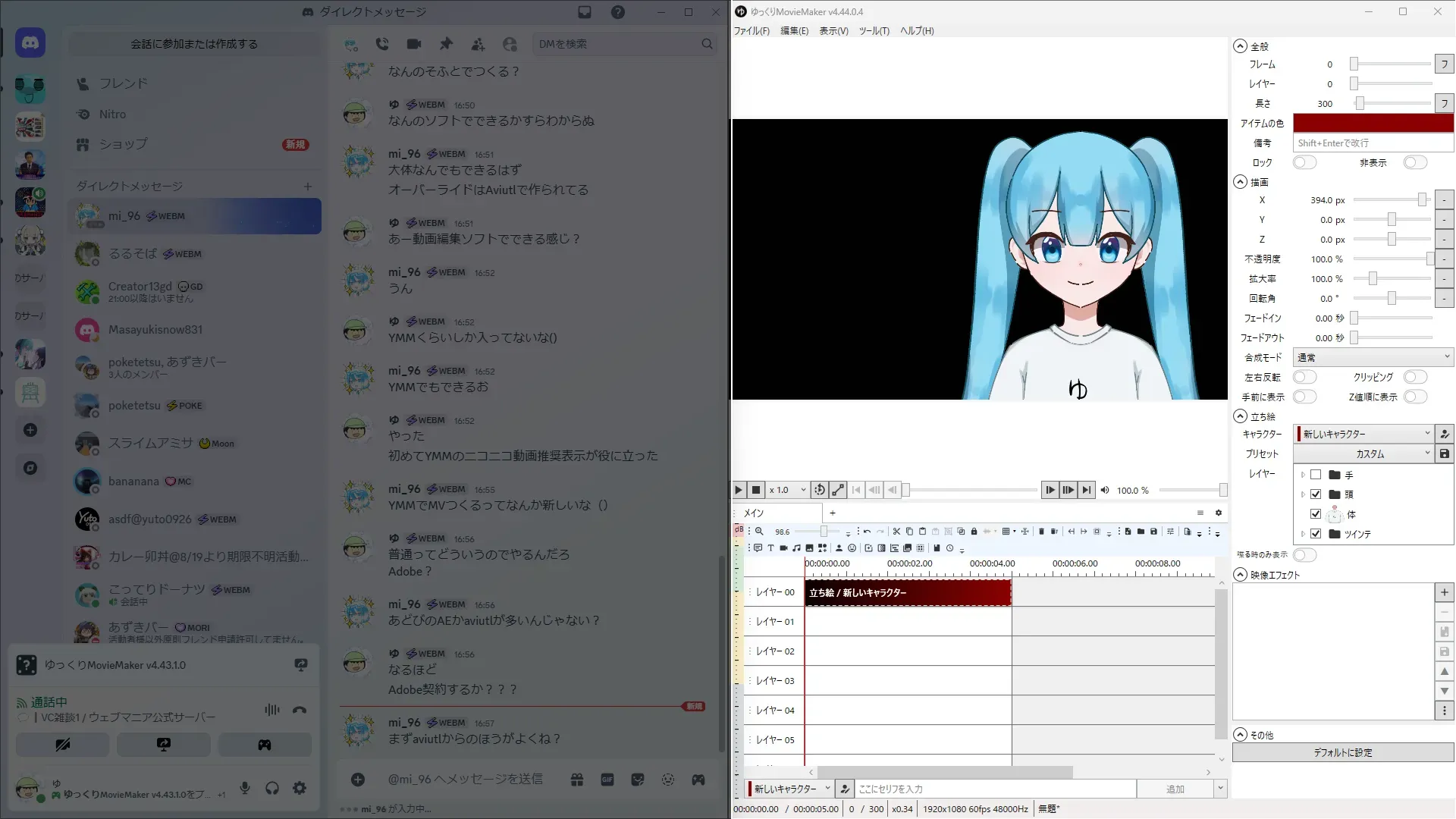The height and width of the screenshot is (819, 1456).
Task: Click the scissors cut icon in timeline toolbar
Action: (x=896, y=532)
